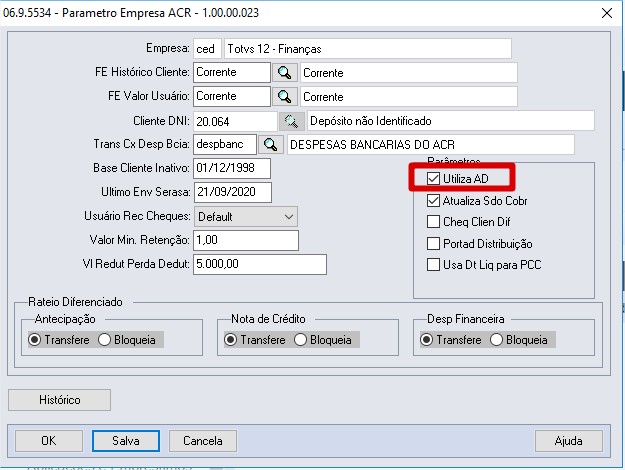Select Transfere under Antecipação
This screenshot has width=625, height=470.
tap(35, 340)
